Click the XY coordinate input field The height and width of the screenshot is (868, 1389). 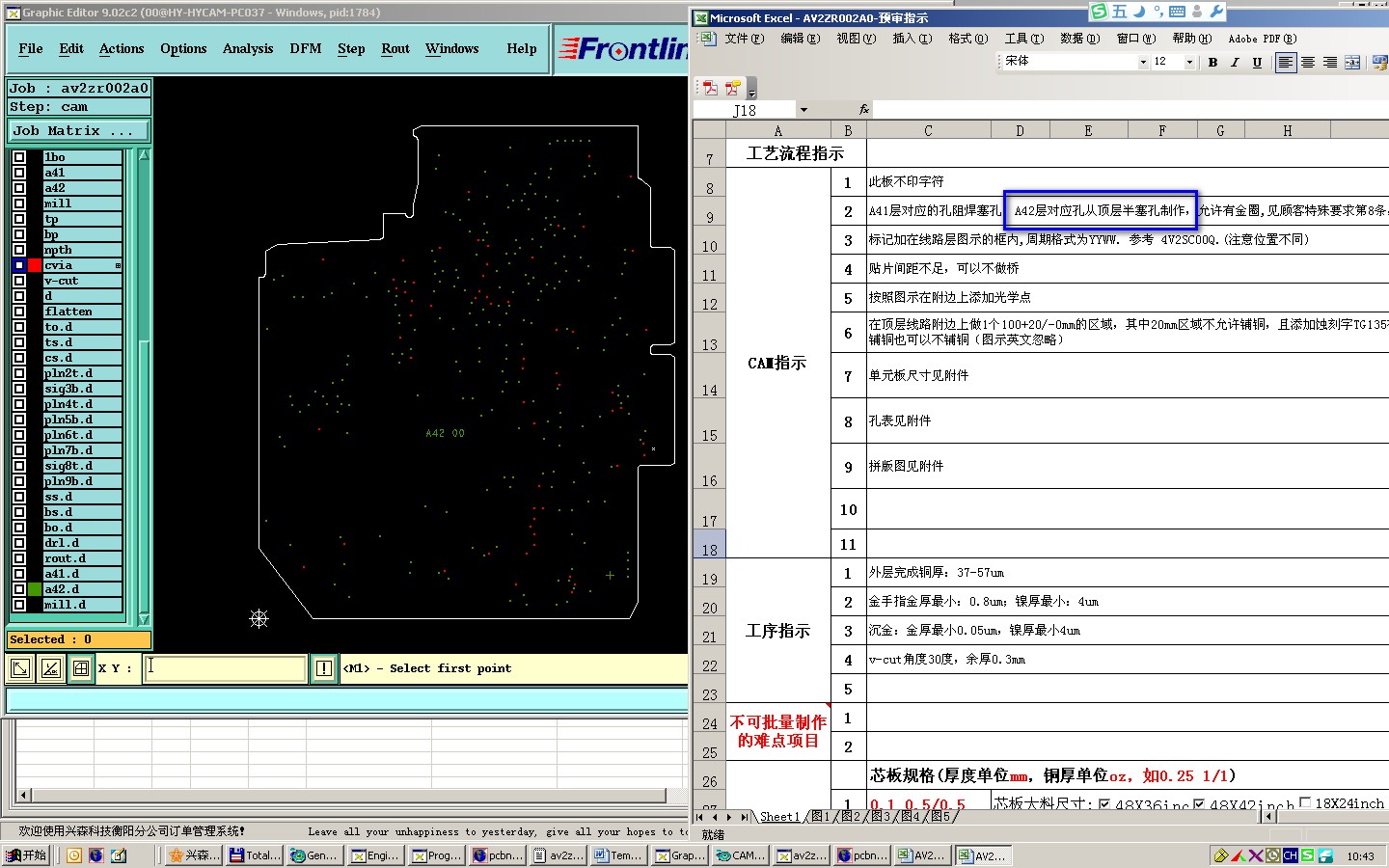tap(225, 667)
